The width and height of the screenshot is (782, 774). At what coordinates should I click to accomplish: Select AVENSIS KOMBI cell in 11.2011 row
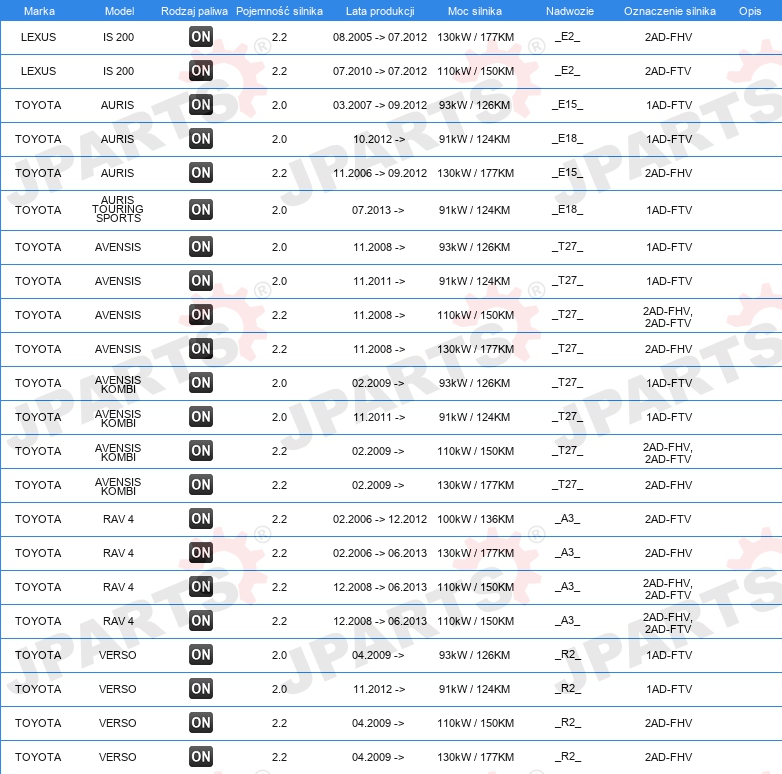pyautogui.click(x=118, y=418)
